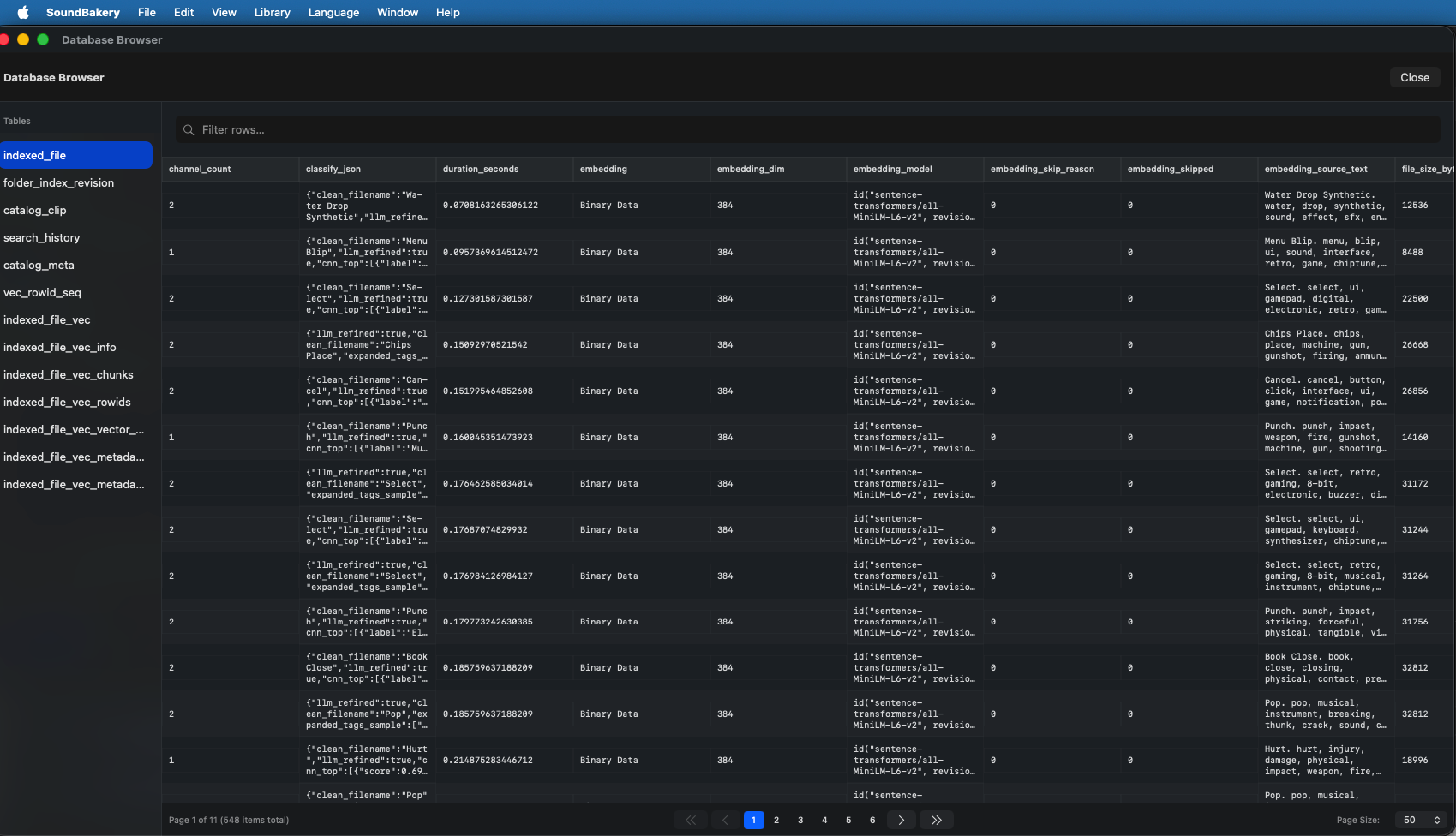Click duration cell 0.214875283446712
Viewport: 1456px width, 836px height.
tap(488, 761)
